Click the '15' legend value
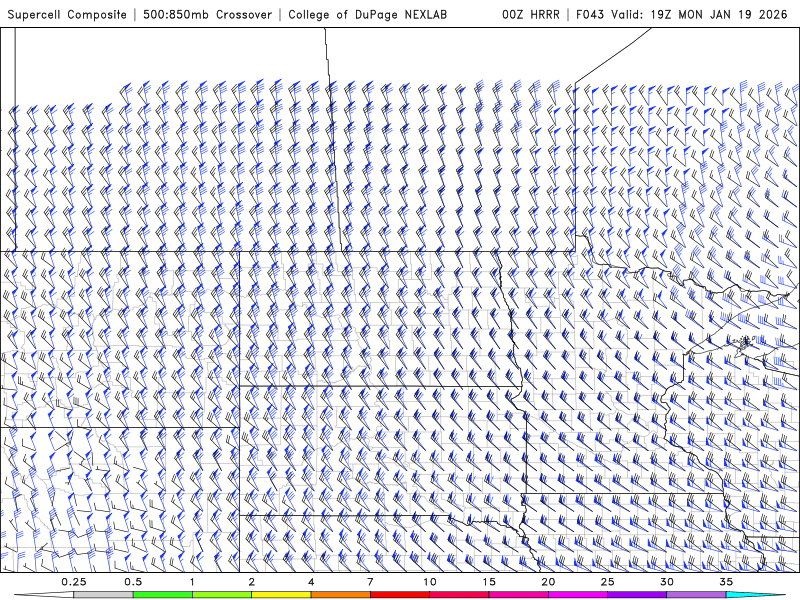This screenshot has height=600, width=800. pos(489,582)
